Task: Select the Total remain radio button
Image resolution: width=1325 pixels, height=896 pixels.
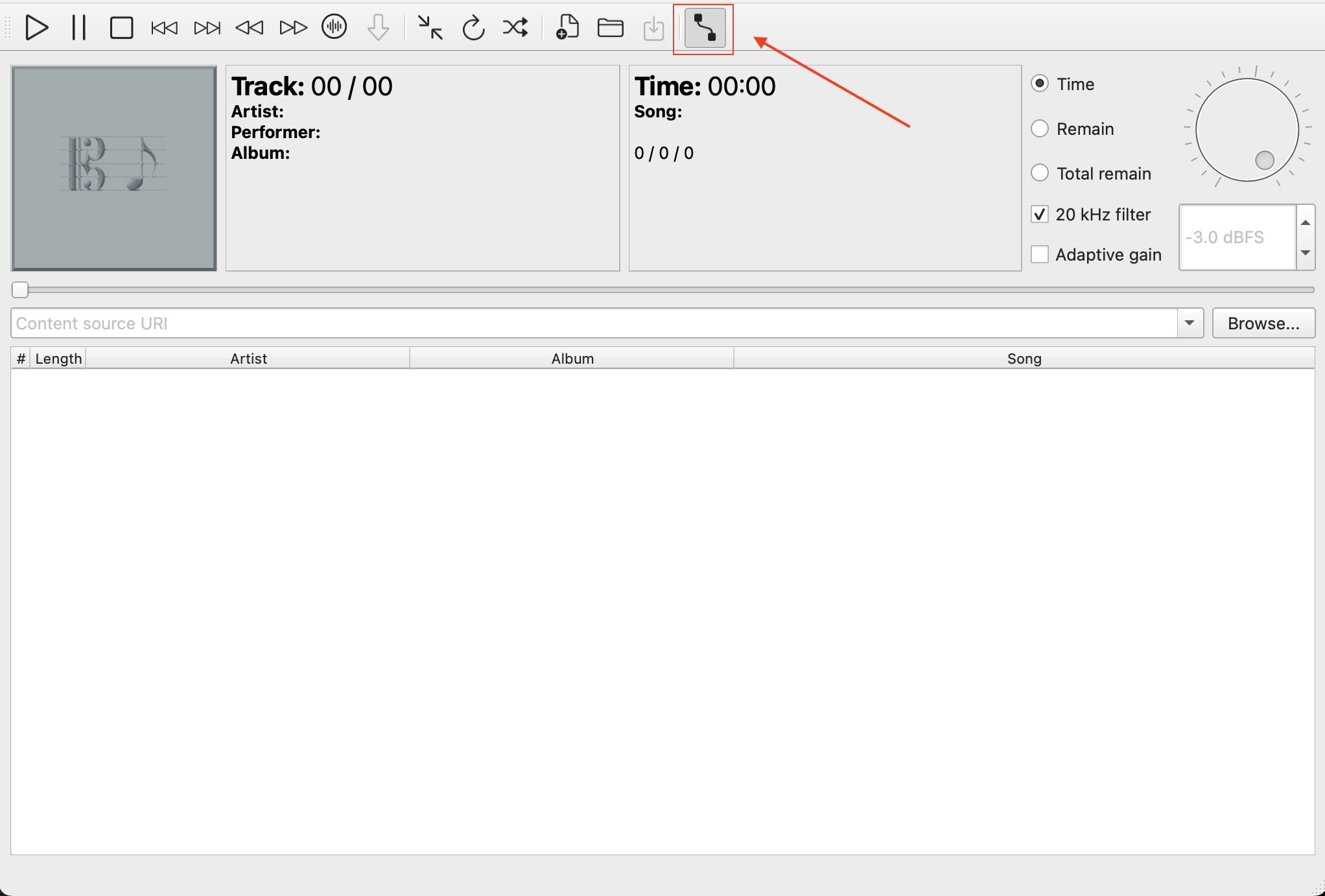Action: click(1040, 173)
